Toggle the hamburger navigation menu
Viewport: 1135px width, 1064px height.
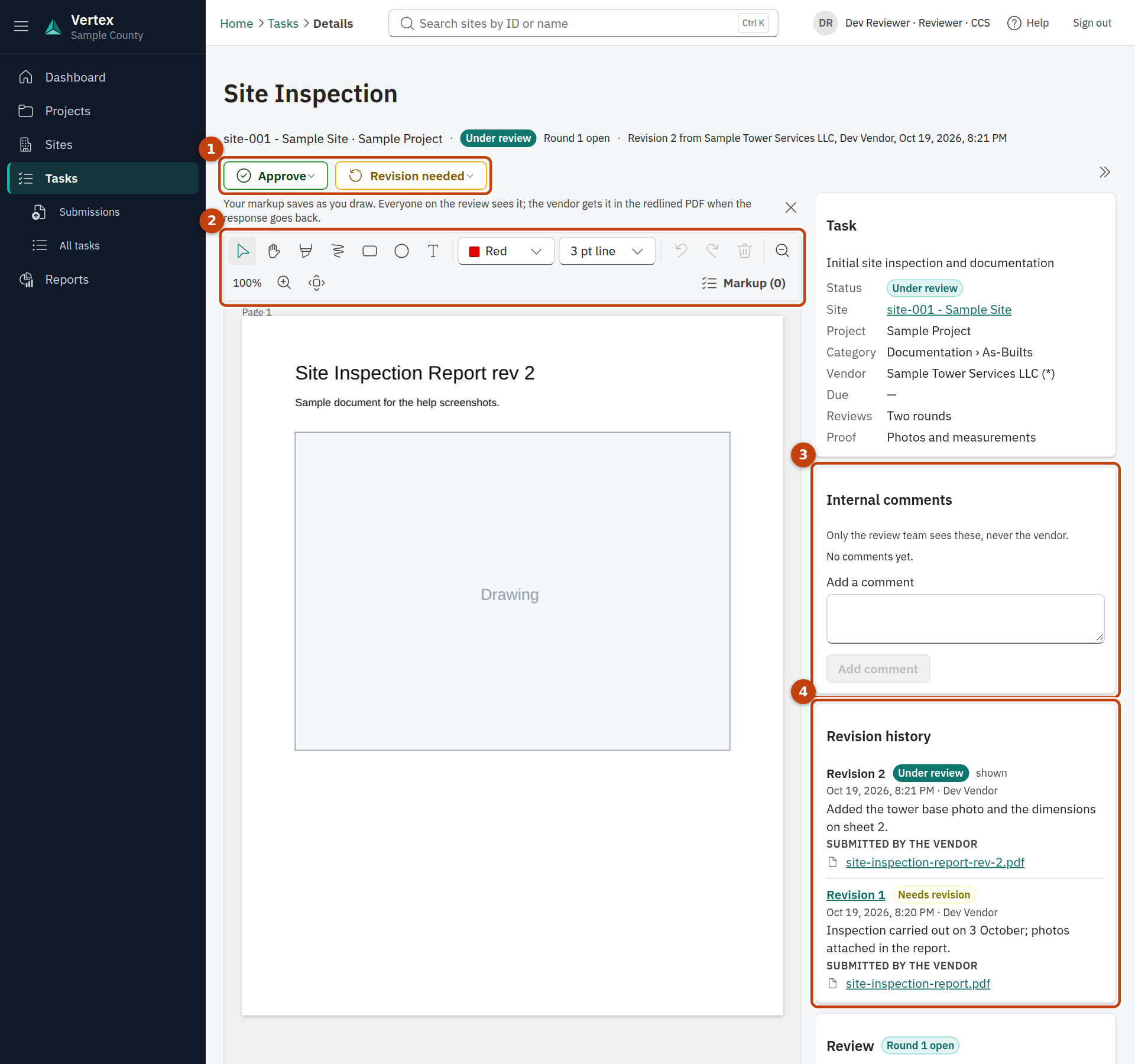click(21, 26)
